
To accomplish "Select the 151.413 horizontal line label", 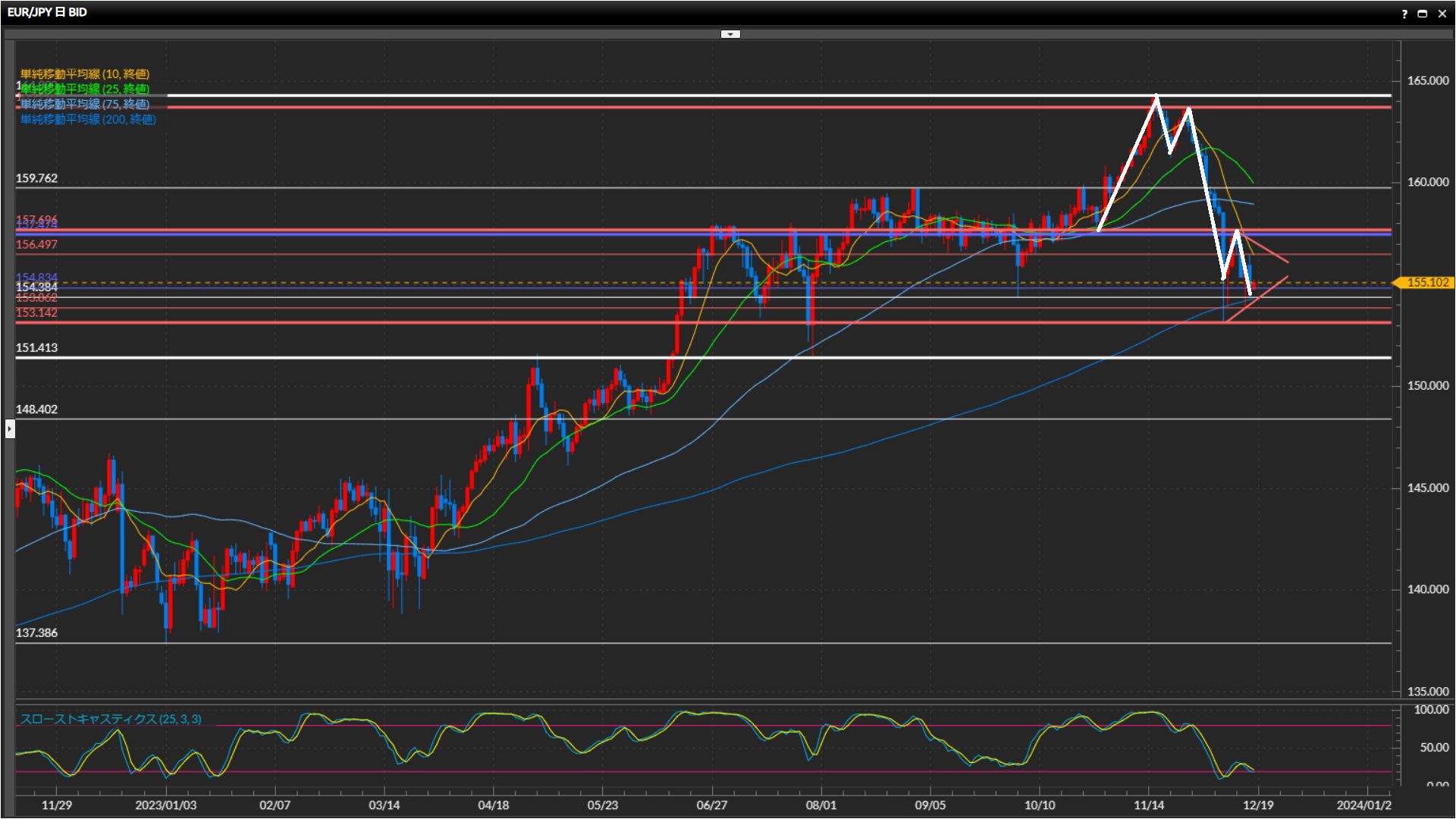I will (36, 347).
